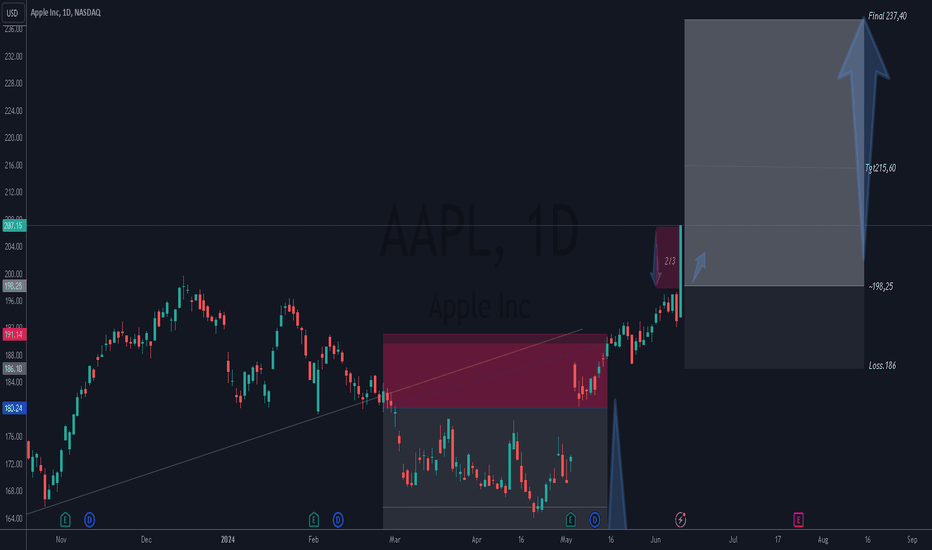Click the 176.00 price scale value
The image size is (932, 550).
pos(13,436)
